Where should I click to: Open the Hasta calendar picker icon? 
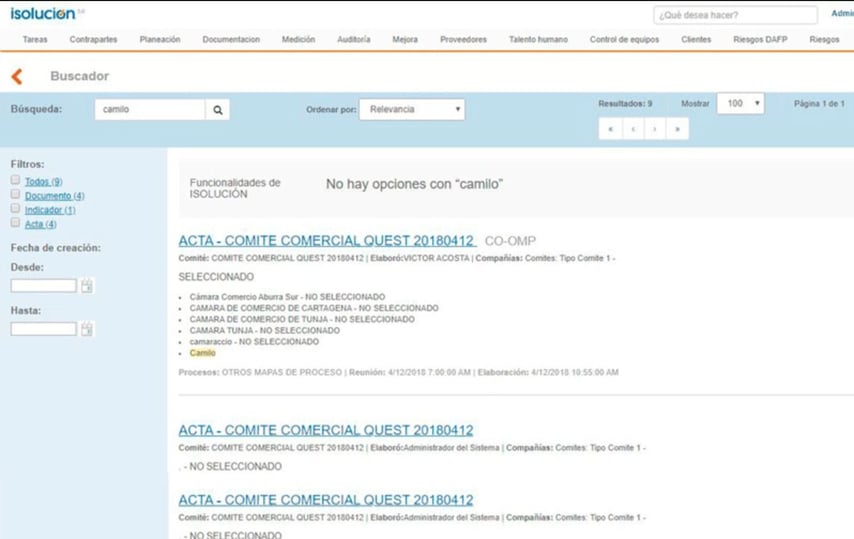pyautogui.click(x=87, y=329)
